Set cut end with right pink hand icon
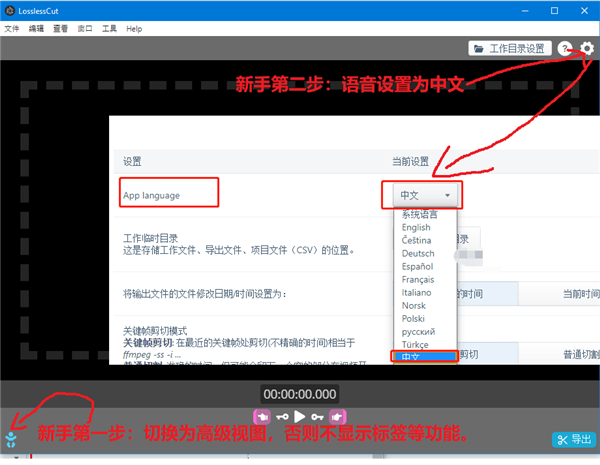The height and width of the screenshot is (465, 600). pos(337,417)
